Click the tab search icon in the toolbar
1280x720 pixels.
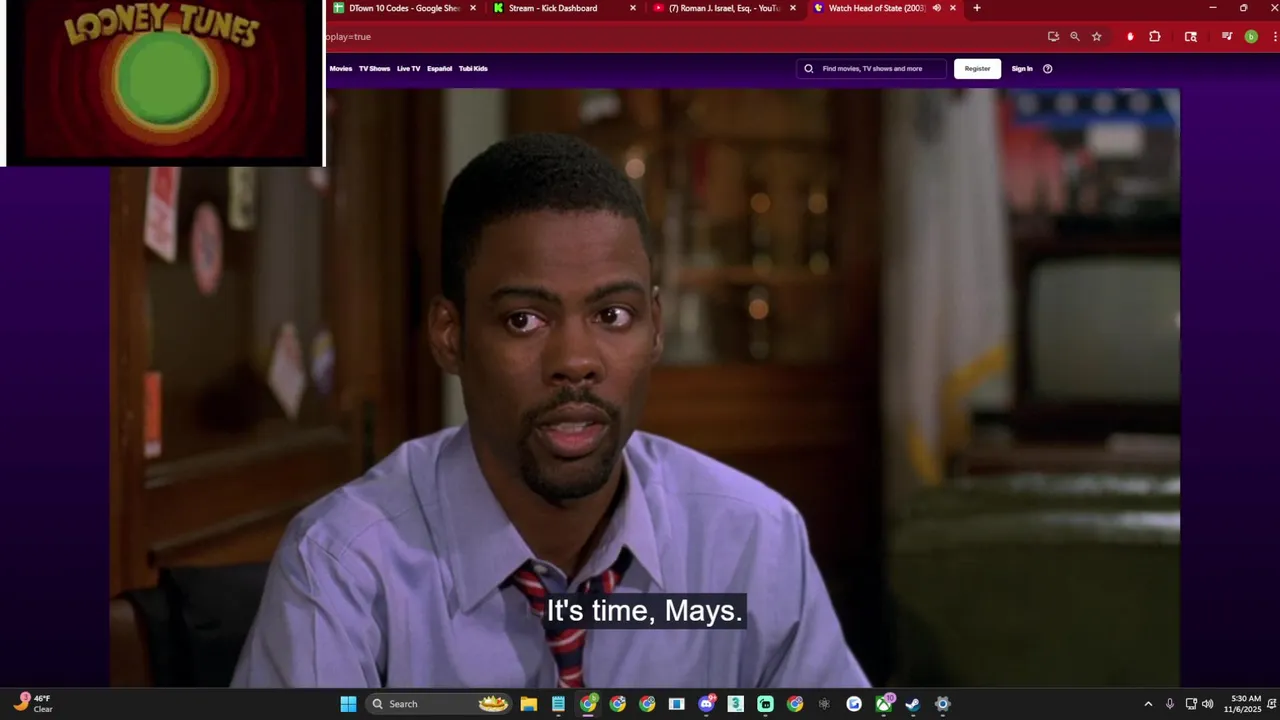click(1191, 37)
